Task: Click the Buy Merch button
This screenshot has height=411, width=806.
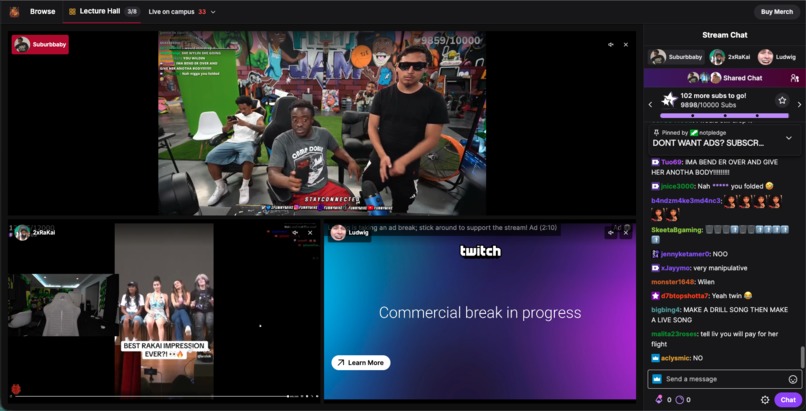Action: pos(777,12)
